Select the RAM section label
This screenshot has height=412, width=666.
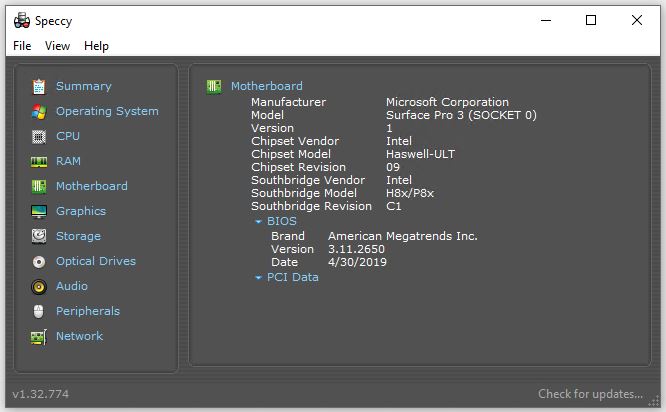[x=68, y=161]
